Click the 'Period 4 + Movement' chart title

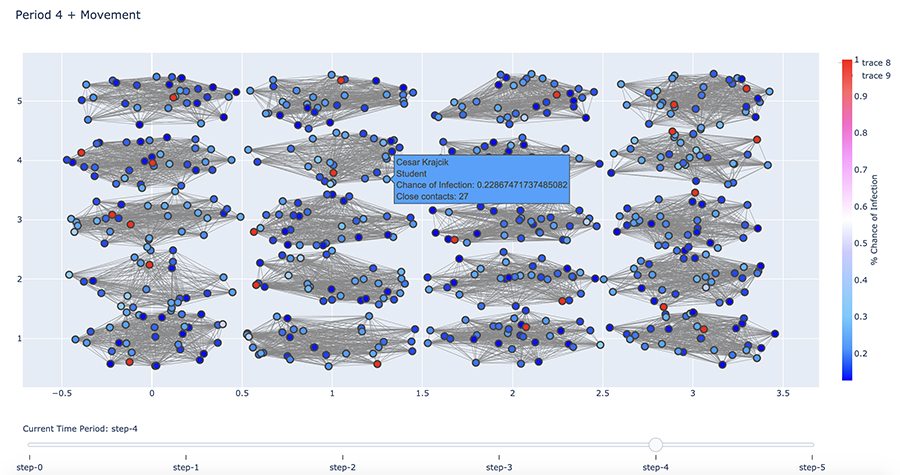pyautogui.click(x=78, y=16)
